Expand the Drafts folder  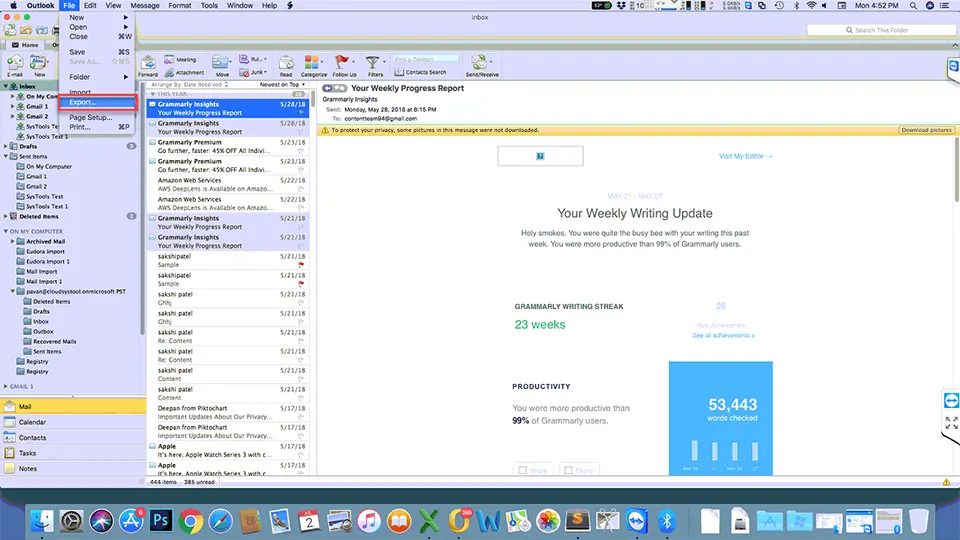[x=6, y=146]
